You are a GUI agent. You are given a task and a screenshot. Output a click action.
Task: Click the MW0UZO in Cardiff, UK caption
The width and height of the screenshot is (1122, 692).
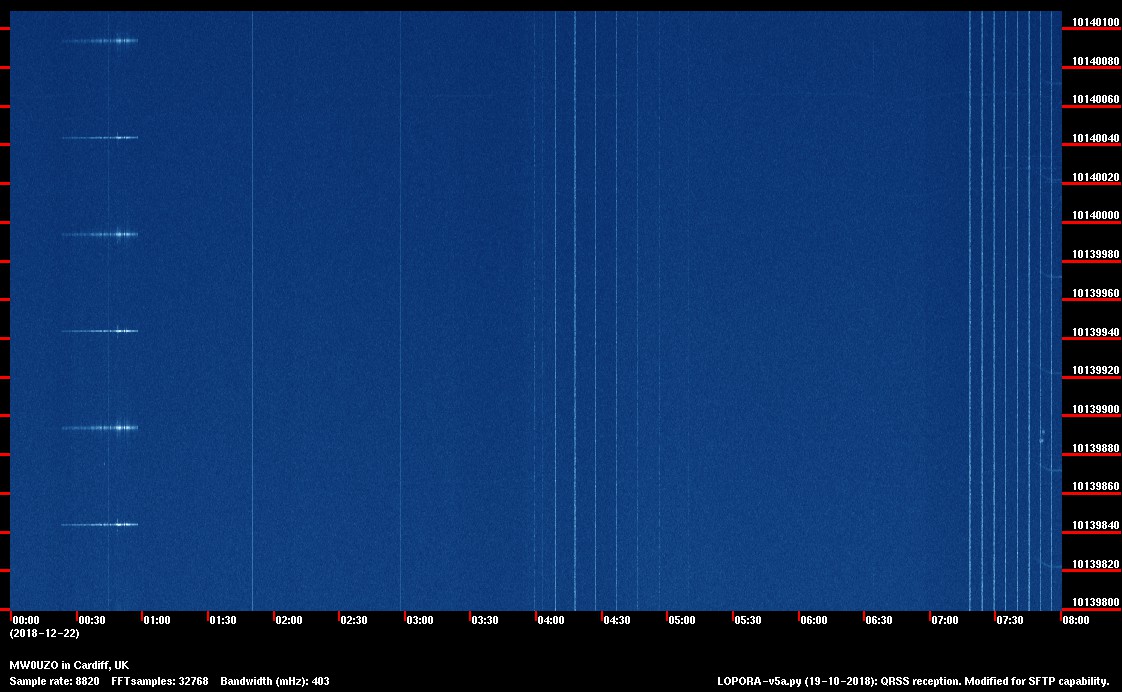69,665
